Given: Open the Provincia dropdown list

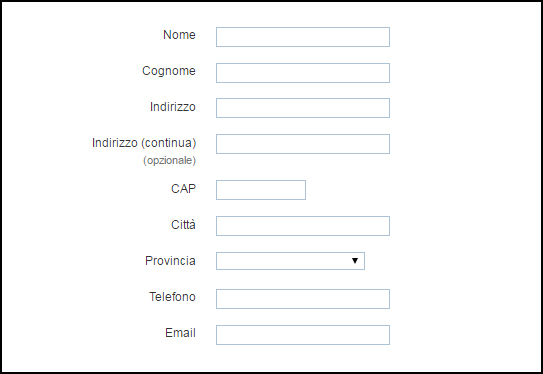Looking at the screenshot, I should [290, 261].
